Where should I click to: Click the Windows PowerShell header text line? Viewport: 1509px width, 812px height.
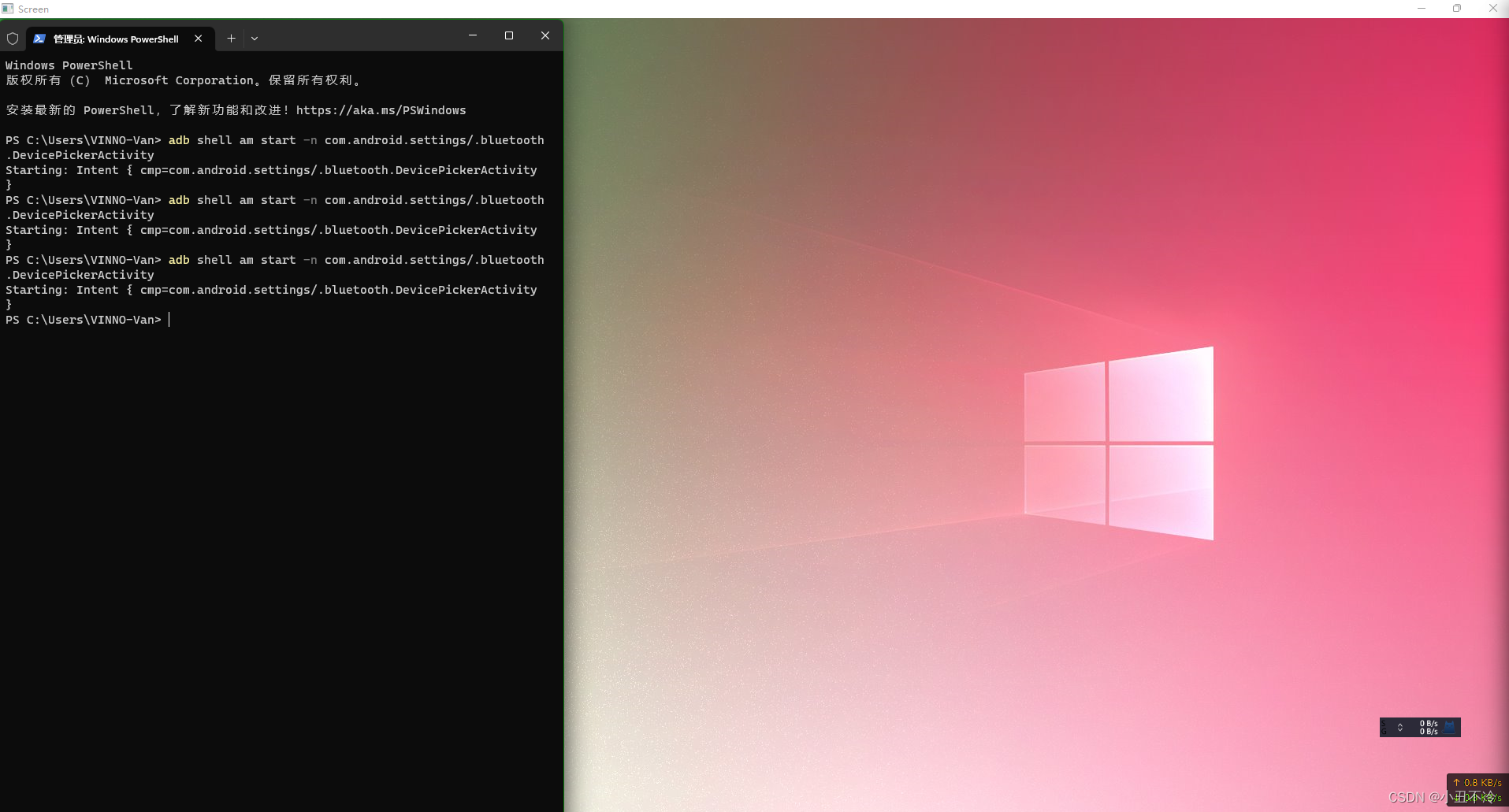coord(69,65)
